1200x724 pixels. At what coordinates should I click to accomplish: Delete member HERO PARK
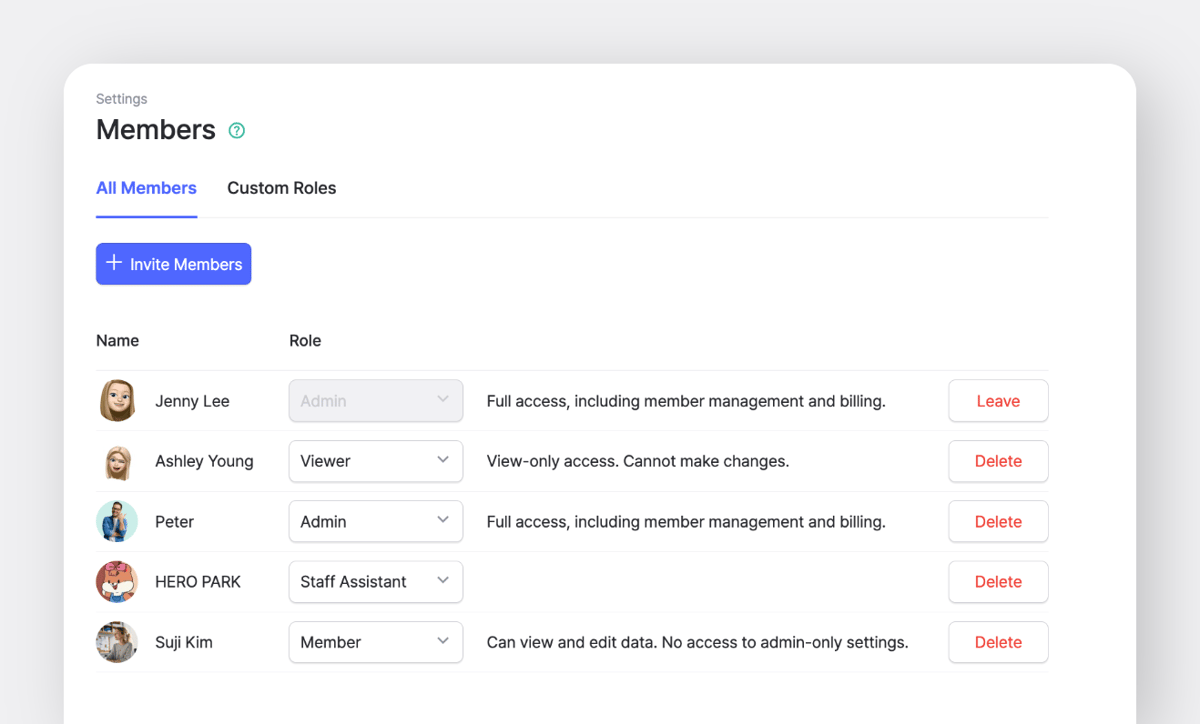click(x=997, y=581)
